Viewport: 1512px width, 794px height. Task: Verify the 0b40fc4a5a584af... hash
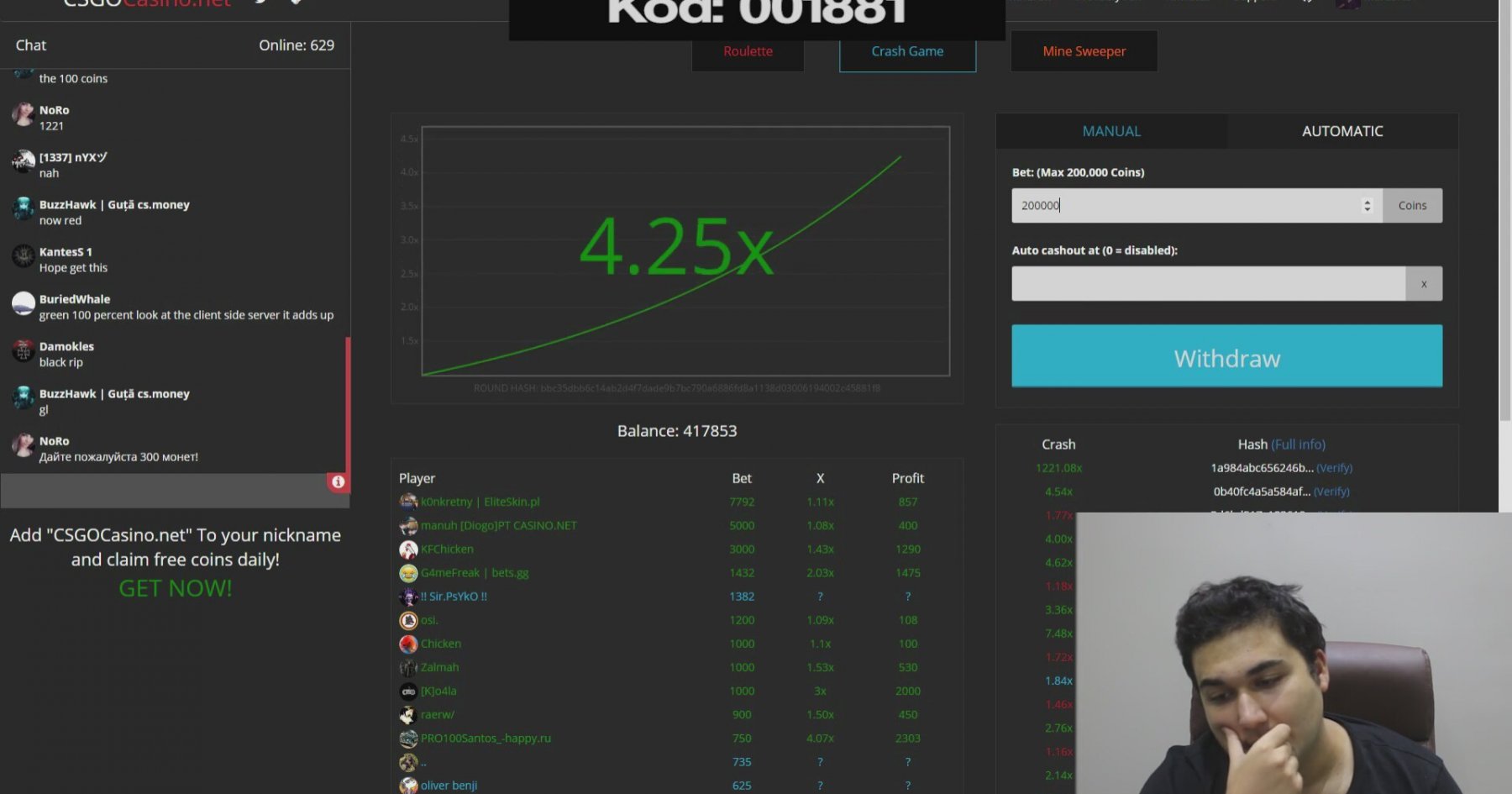click(x=1331, y=492)
